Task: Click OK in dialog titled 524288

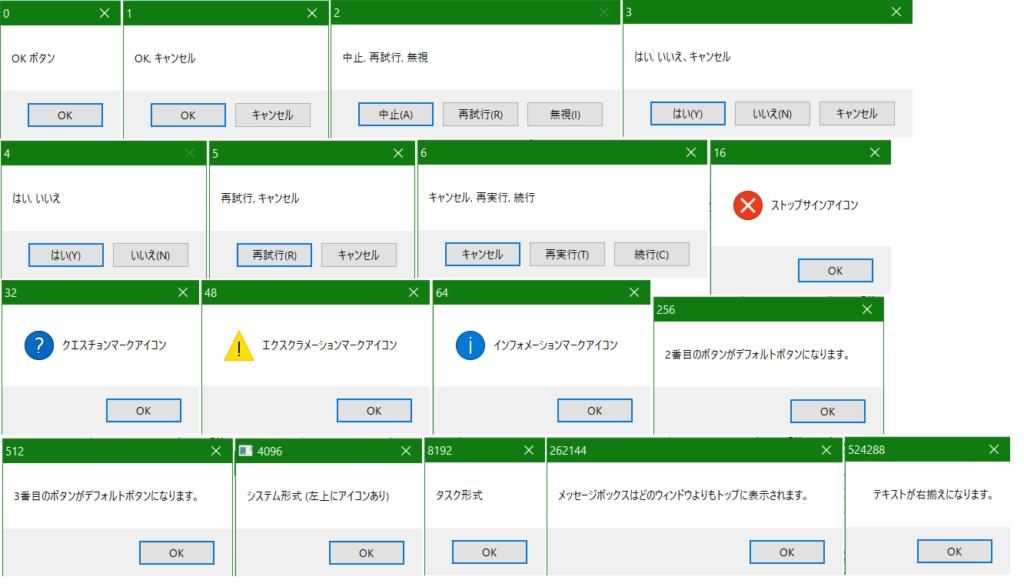Action: tap(955, 551)
